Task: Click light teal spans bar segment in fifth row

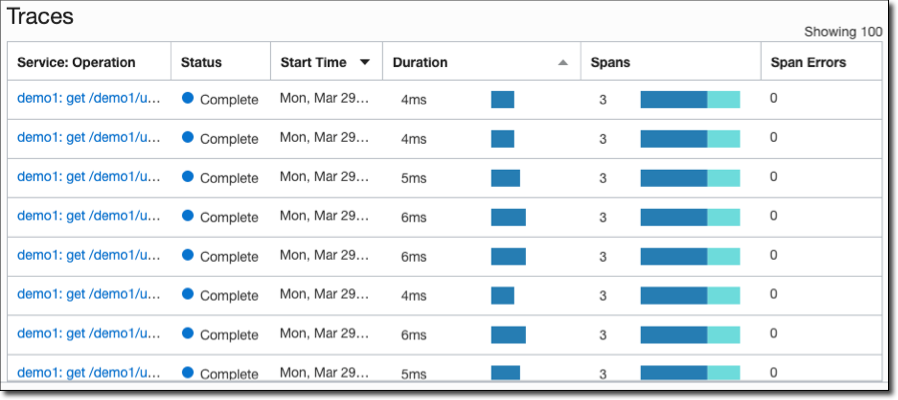Action: pyautogui.click(x=723, y=256)
